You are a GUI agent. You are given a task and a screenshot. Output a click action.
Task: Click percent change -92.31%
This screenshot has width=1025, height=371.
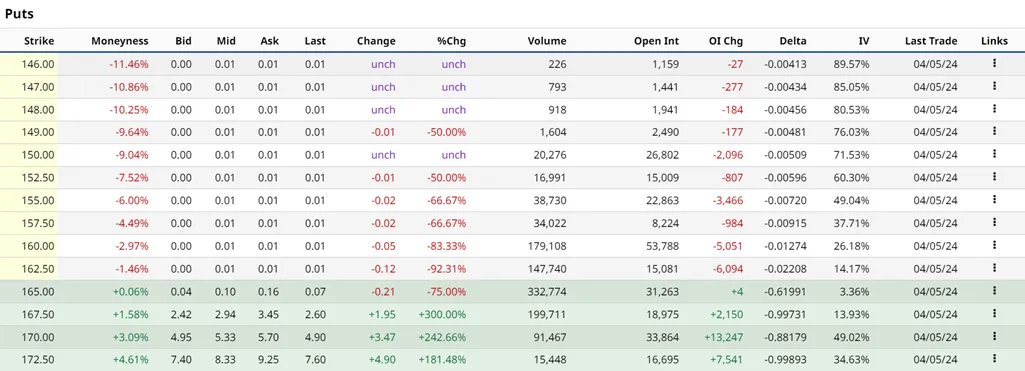click(x=446, y=269)
